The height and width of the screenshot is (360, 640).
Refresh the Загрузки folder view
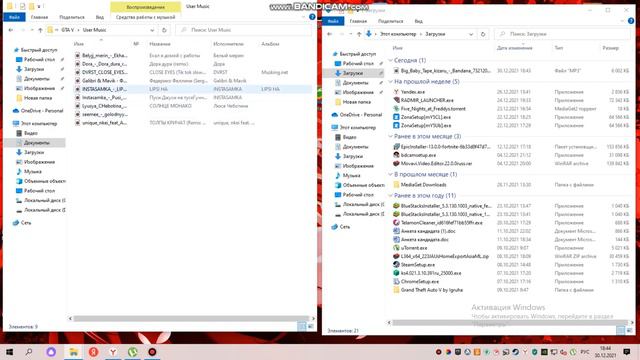pyautogui.click(x=483, y=34)
